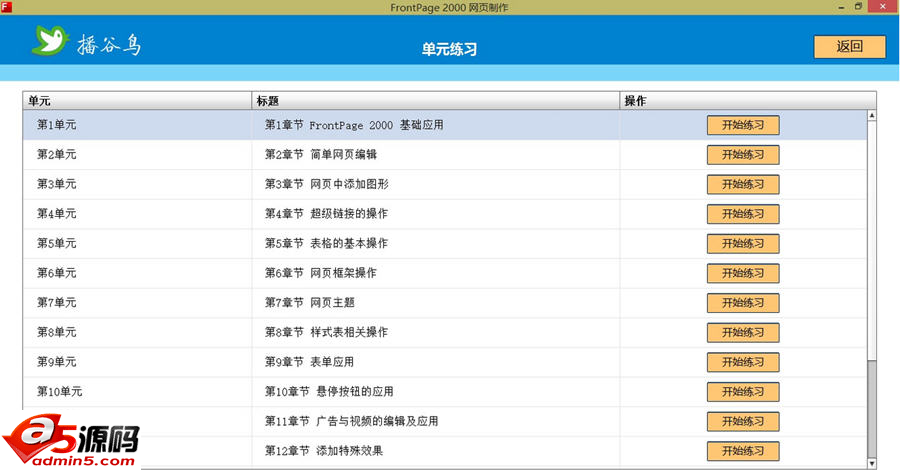Screen dimensions: 900x470
Task: Click the title 第4章节 超级链接的操作
Action: (x=326, y=214)
